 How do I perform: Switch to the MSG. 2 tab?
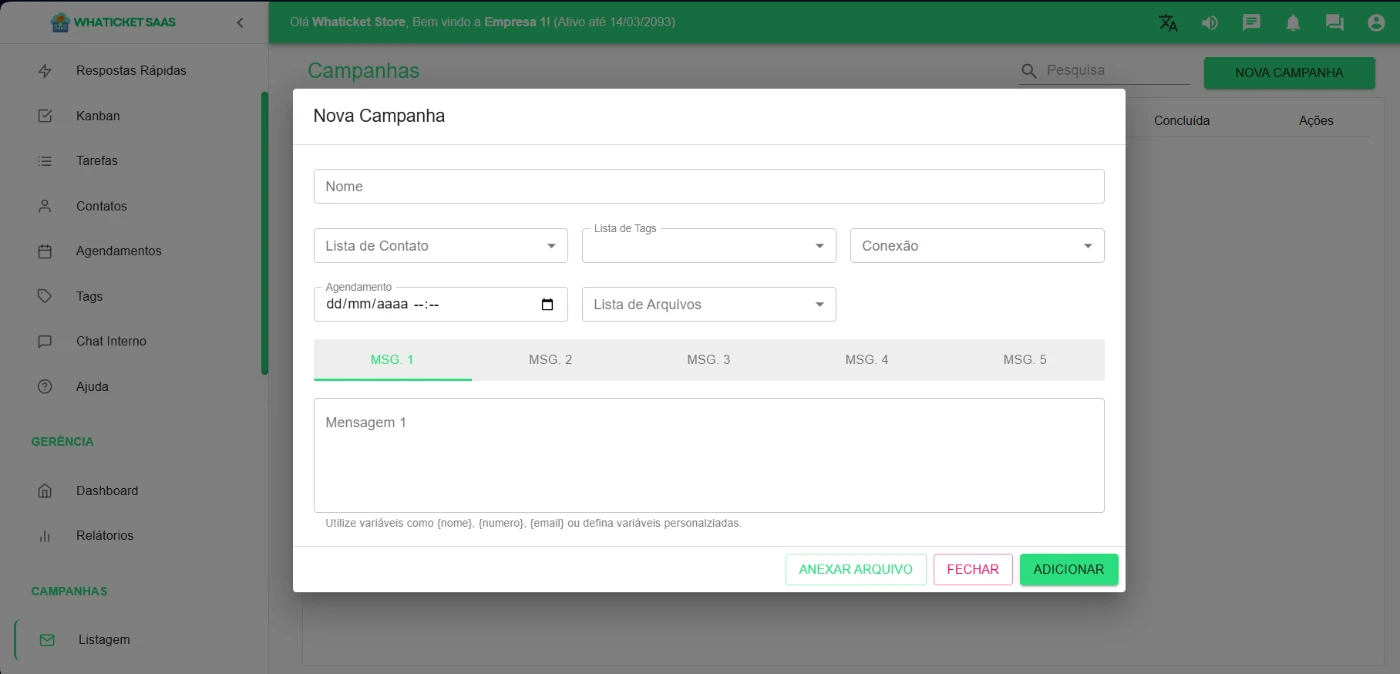point(550,360)
